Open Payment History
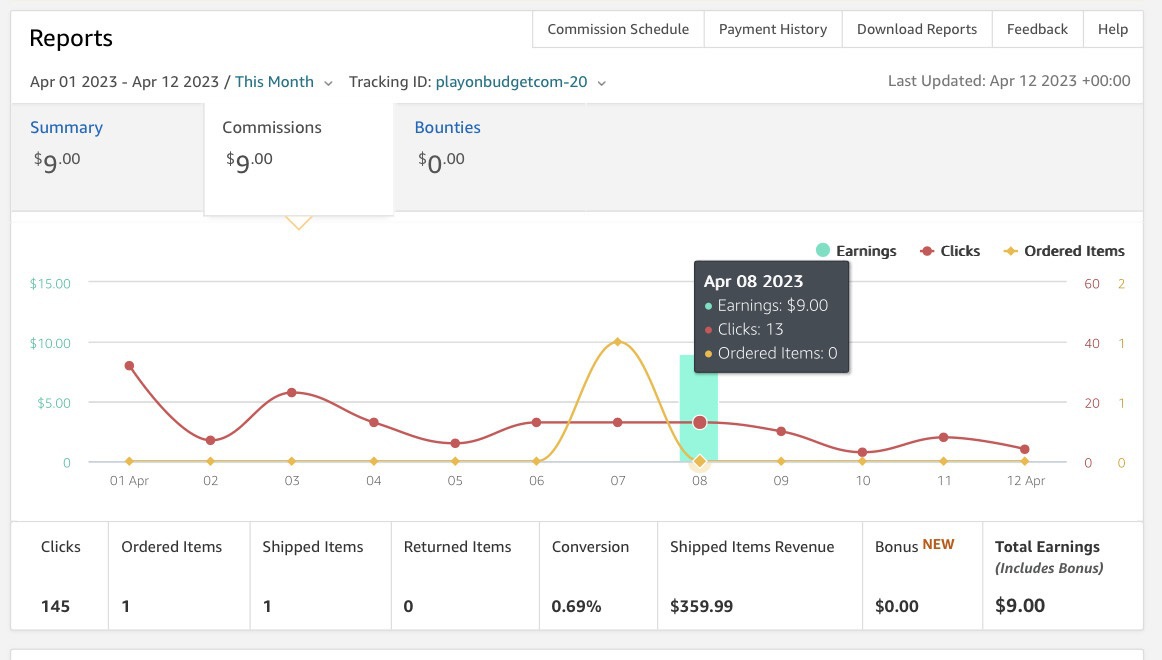Screen dimensions: 1162x660 pos(773,29)
